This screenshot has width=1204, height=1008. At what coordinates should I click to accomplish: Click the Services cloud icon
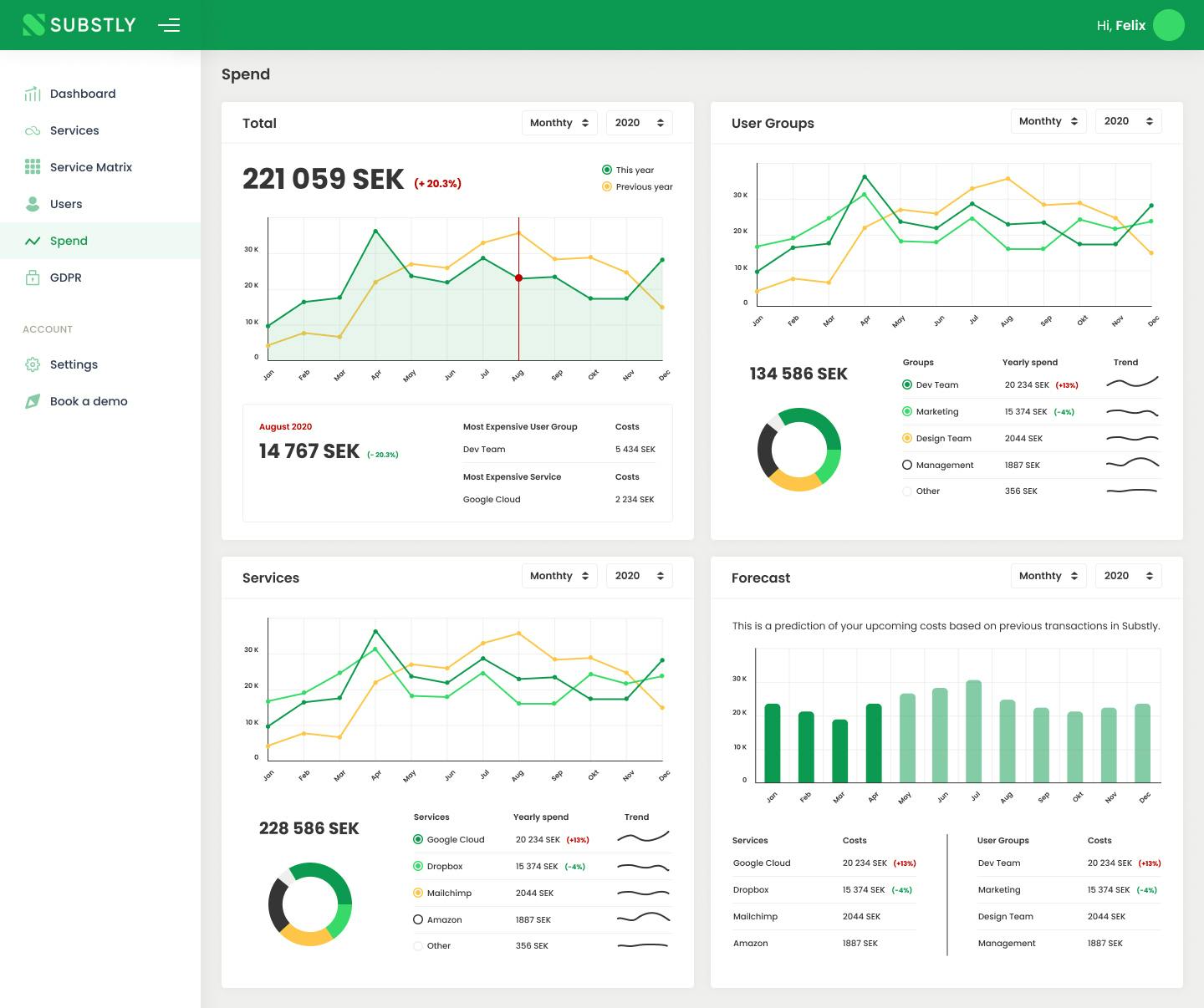tap(33, 130)
